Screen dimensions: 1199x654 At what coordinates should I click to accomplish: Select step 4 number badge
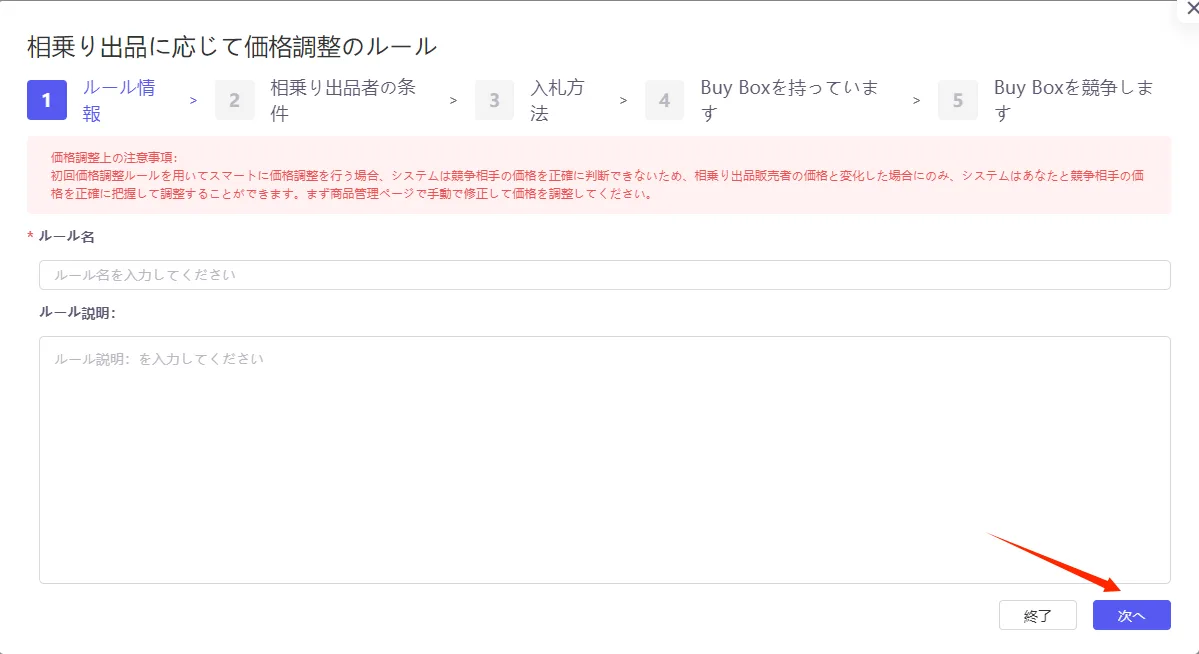[664, 100]
